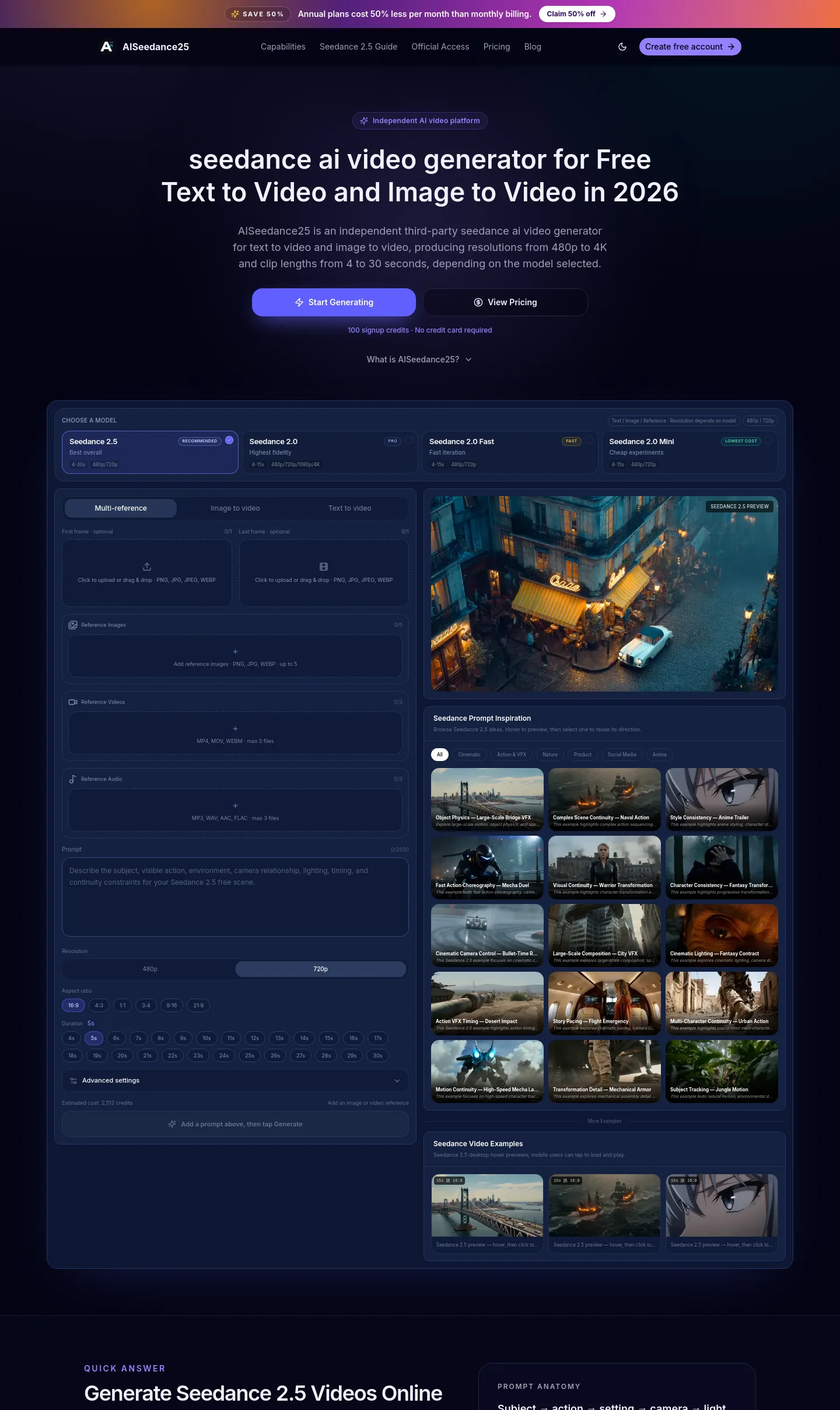Open the Capabilities nav menu
Viewport: 840px width, 1410px height.
point(283,47)
